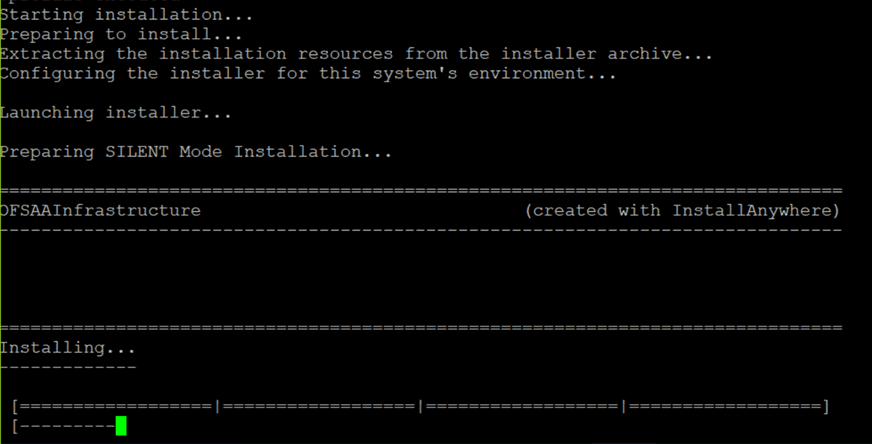Viewport: 872px width, 444px height.
Task: Click the 'Starting installation...' line
Action: 126,14
